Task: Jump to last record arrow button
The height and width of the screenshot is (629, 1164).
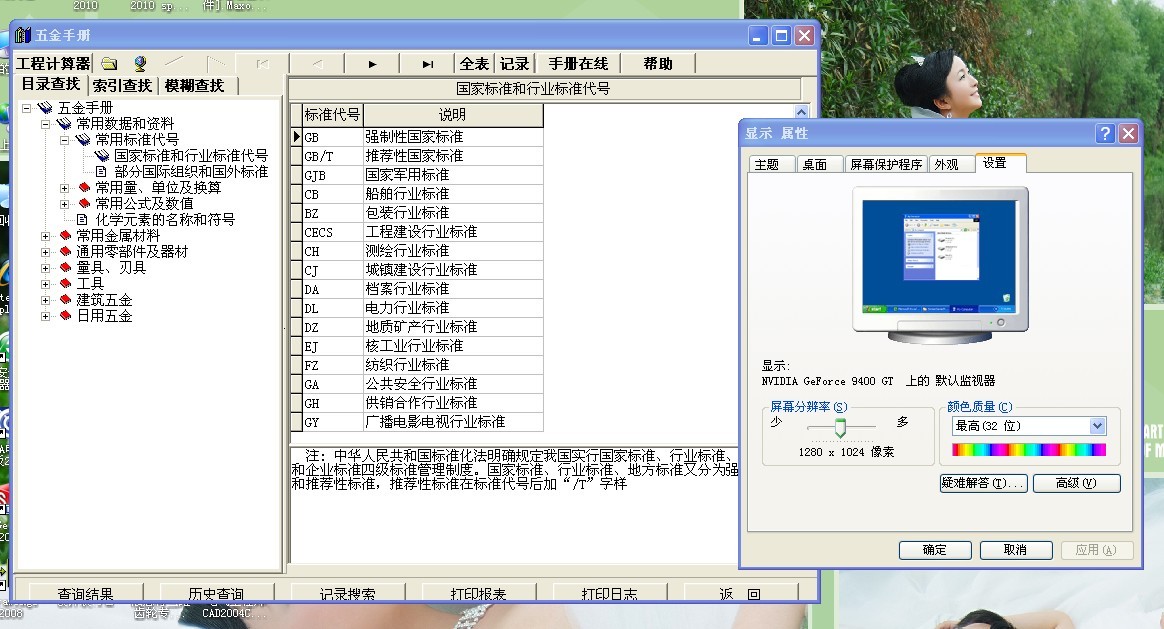Action: [428, 65]
